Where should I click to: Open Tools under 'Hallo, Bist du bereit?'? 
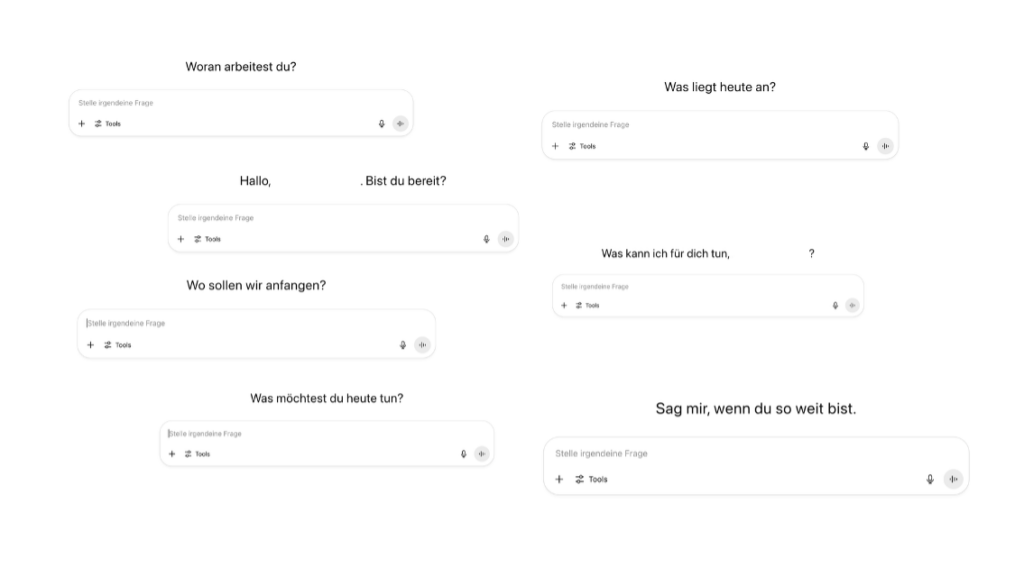point(208,239)
